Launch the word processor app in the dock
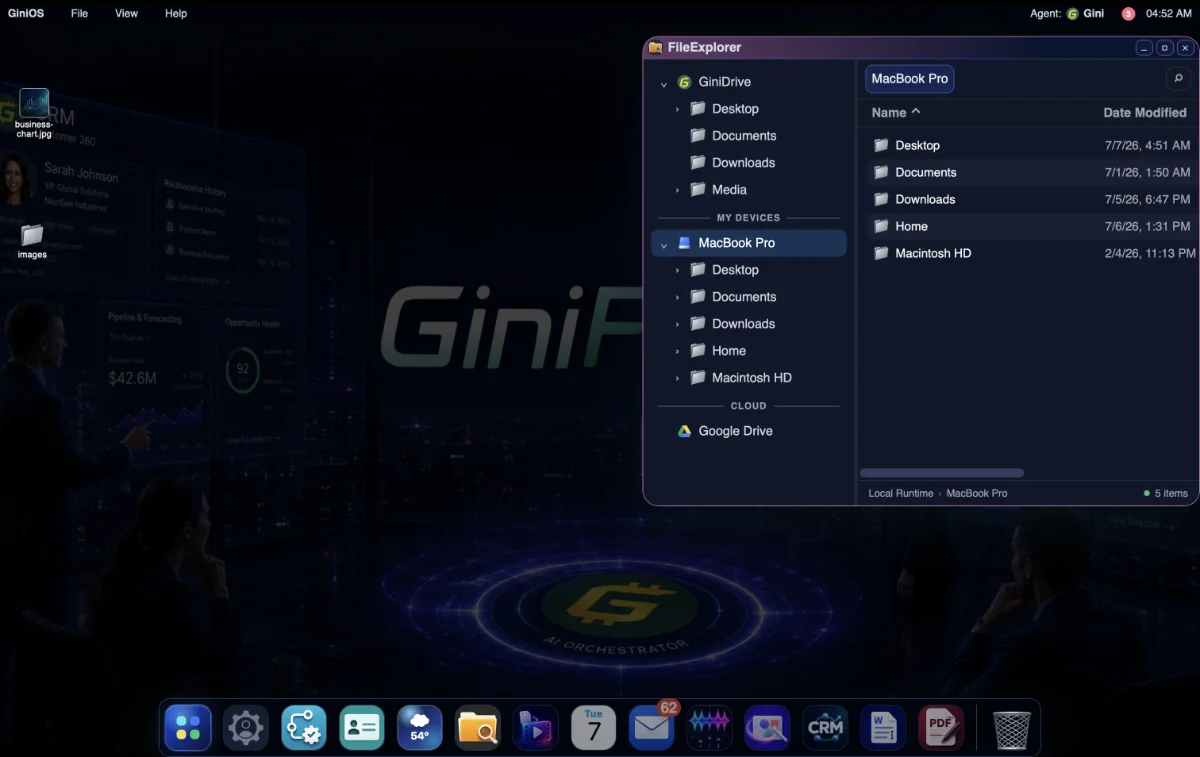 coord(884,727)
